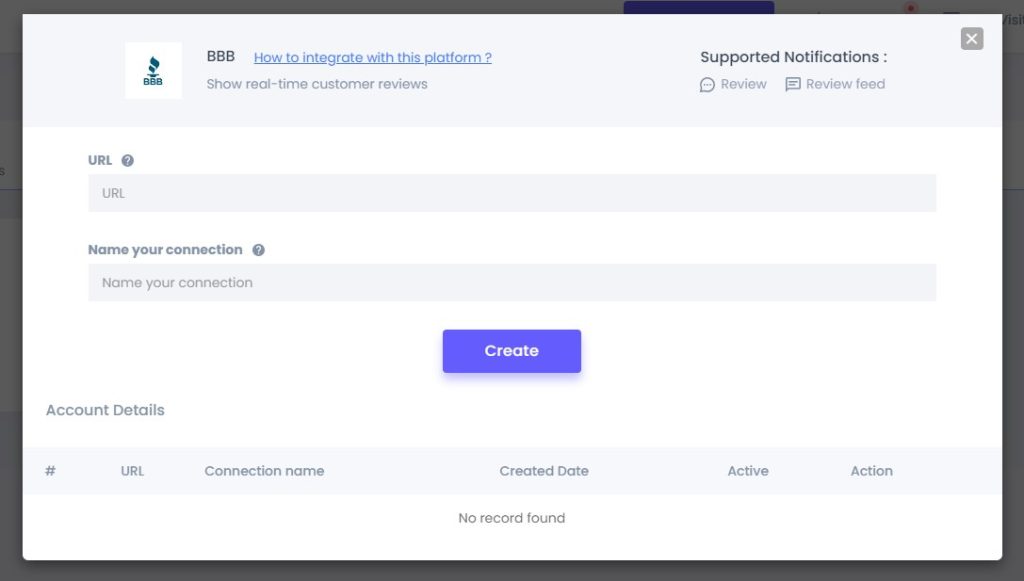Click the 'BBB' platform title
The height and width of the screenshot is (581, 1024).
coord(221,57)
